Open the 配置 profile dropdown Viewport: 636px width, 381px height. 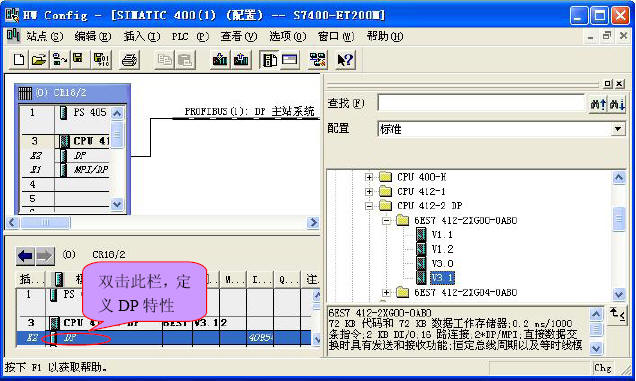click(x=617, y=129)
